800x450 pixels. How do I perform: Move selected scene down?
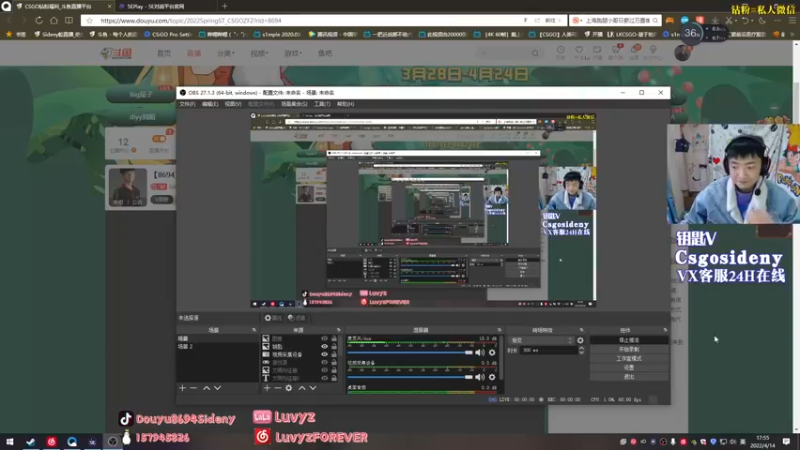[217, 388]
